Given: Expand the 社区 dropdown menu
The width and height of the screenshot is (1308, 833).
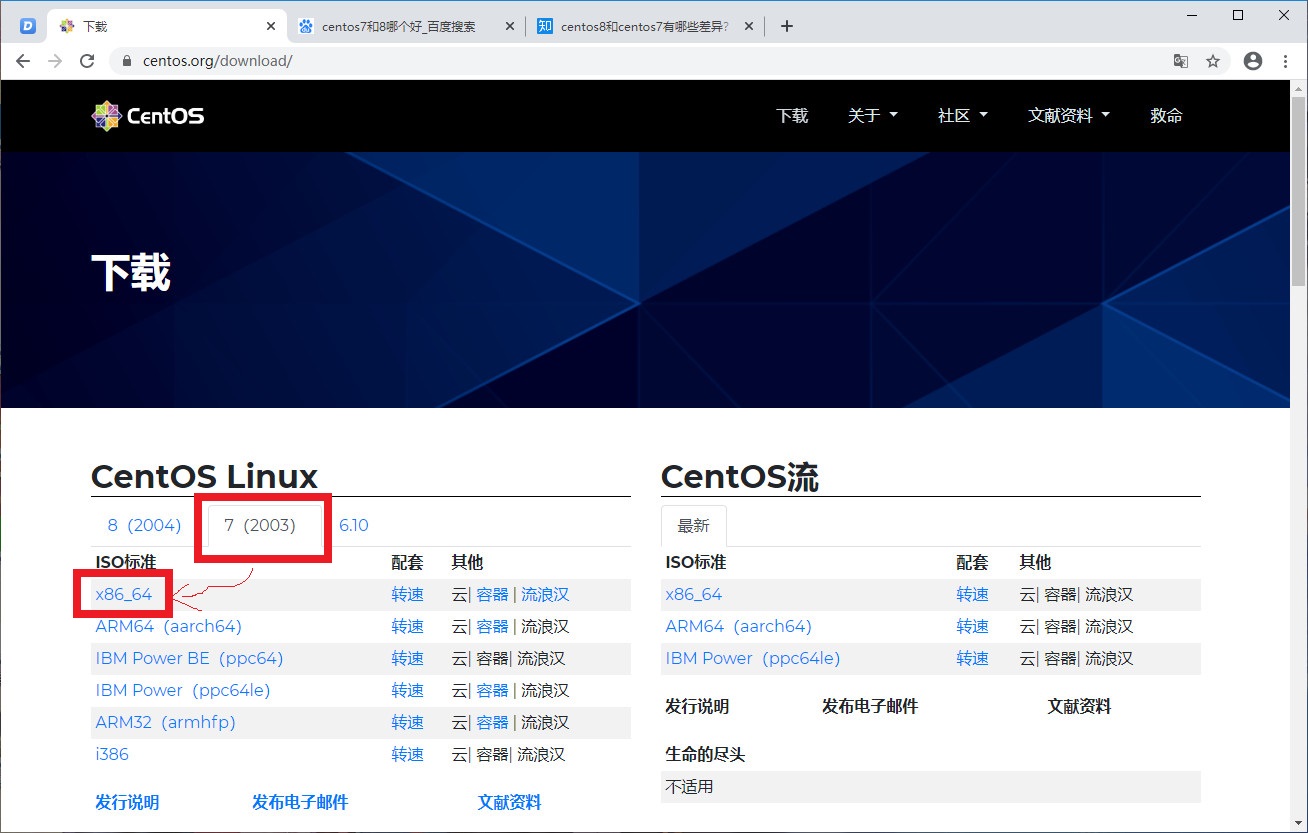Looking at the screenshot, I should [x=963, y=116].
